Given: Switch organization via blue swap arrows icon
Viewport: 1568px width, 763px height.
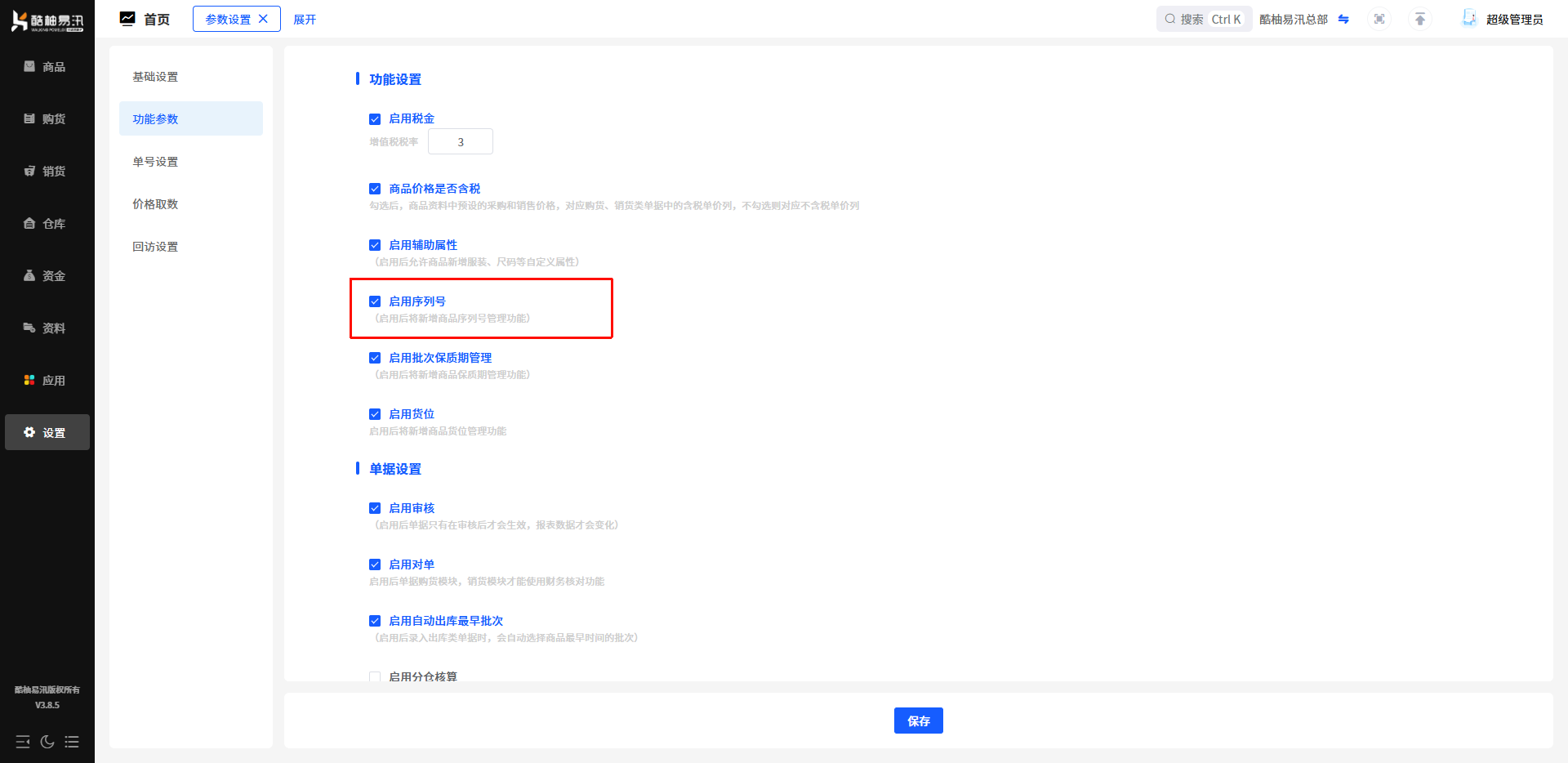Looking at the screenshot, I should [x=1343, y=19].
